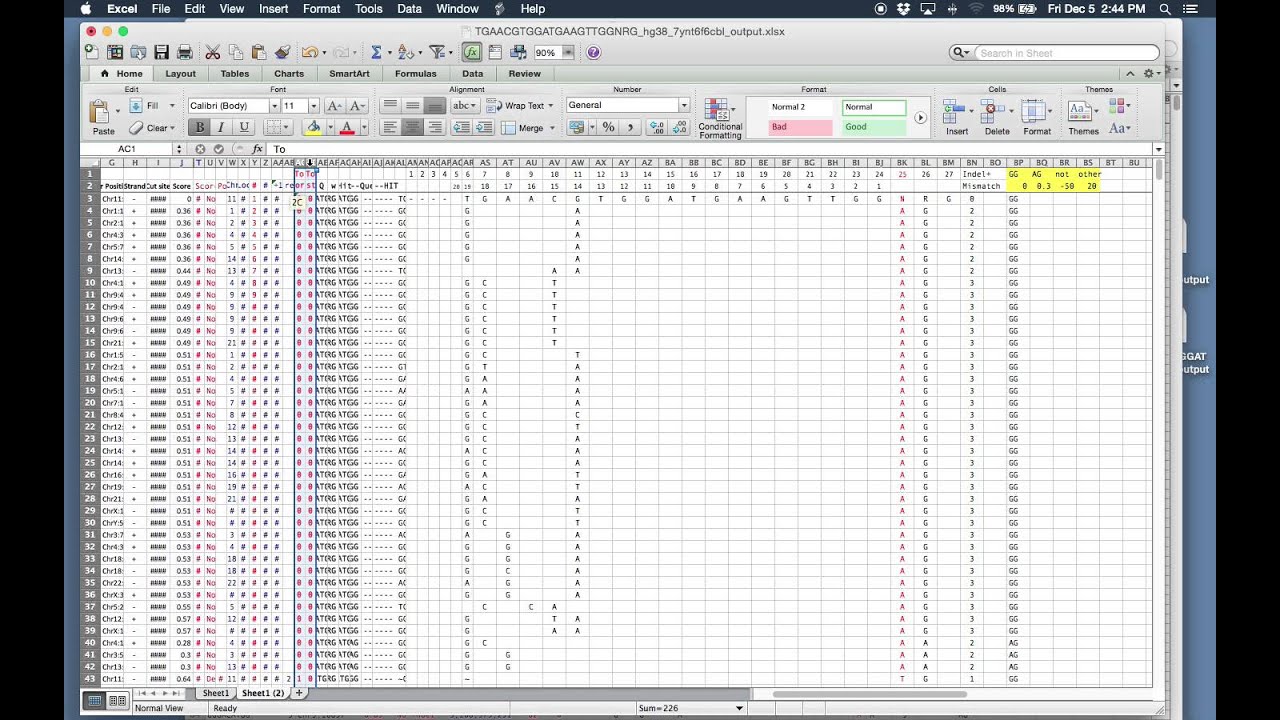Click the Format Painter brush icon

tap(282, 52)
